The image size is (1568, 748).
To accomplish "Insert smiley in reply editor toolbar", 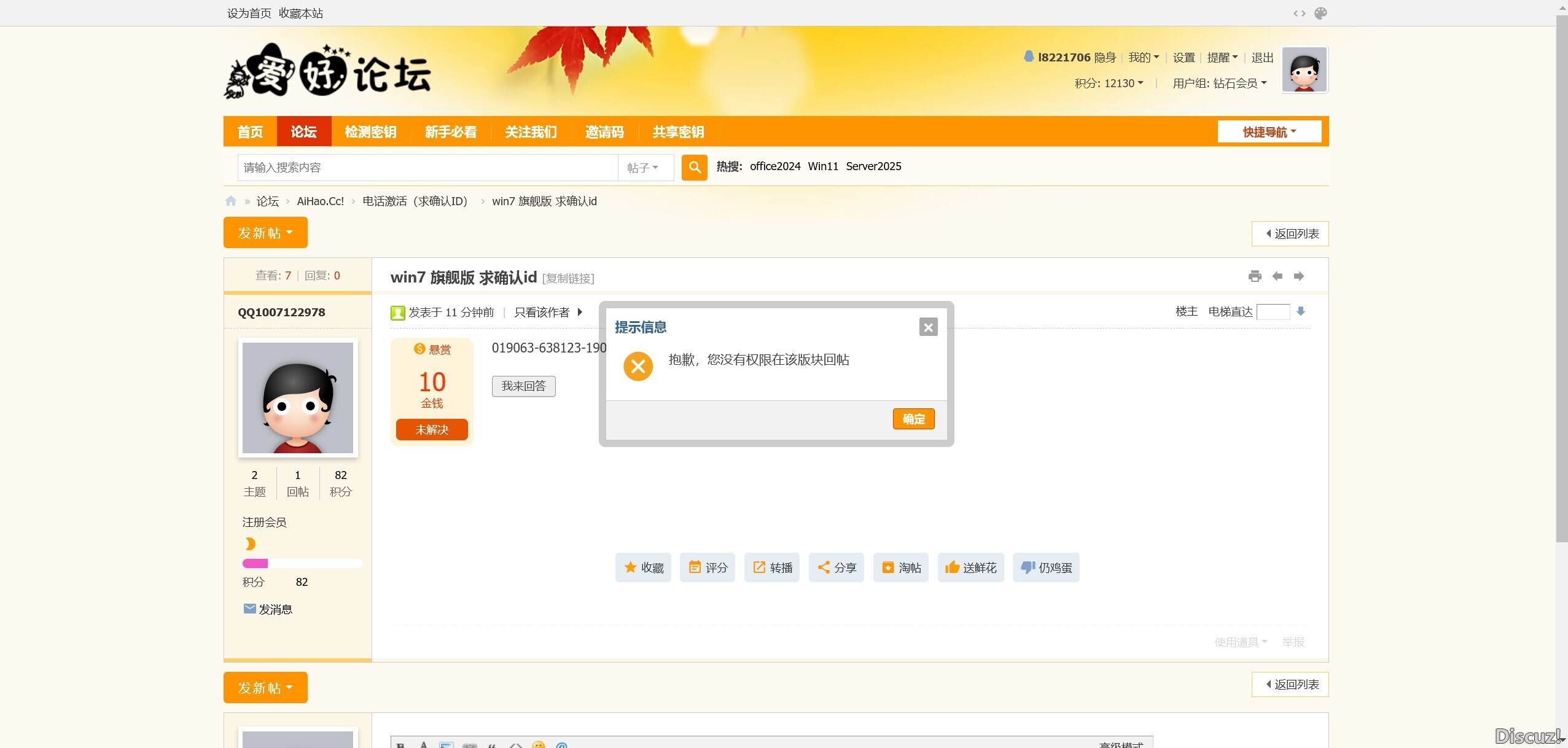I will [539, 745].
